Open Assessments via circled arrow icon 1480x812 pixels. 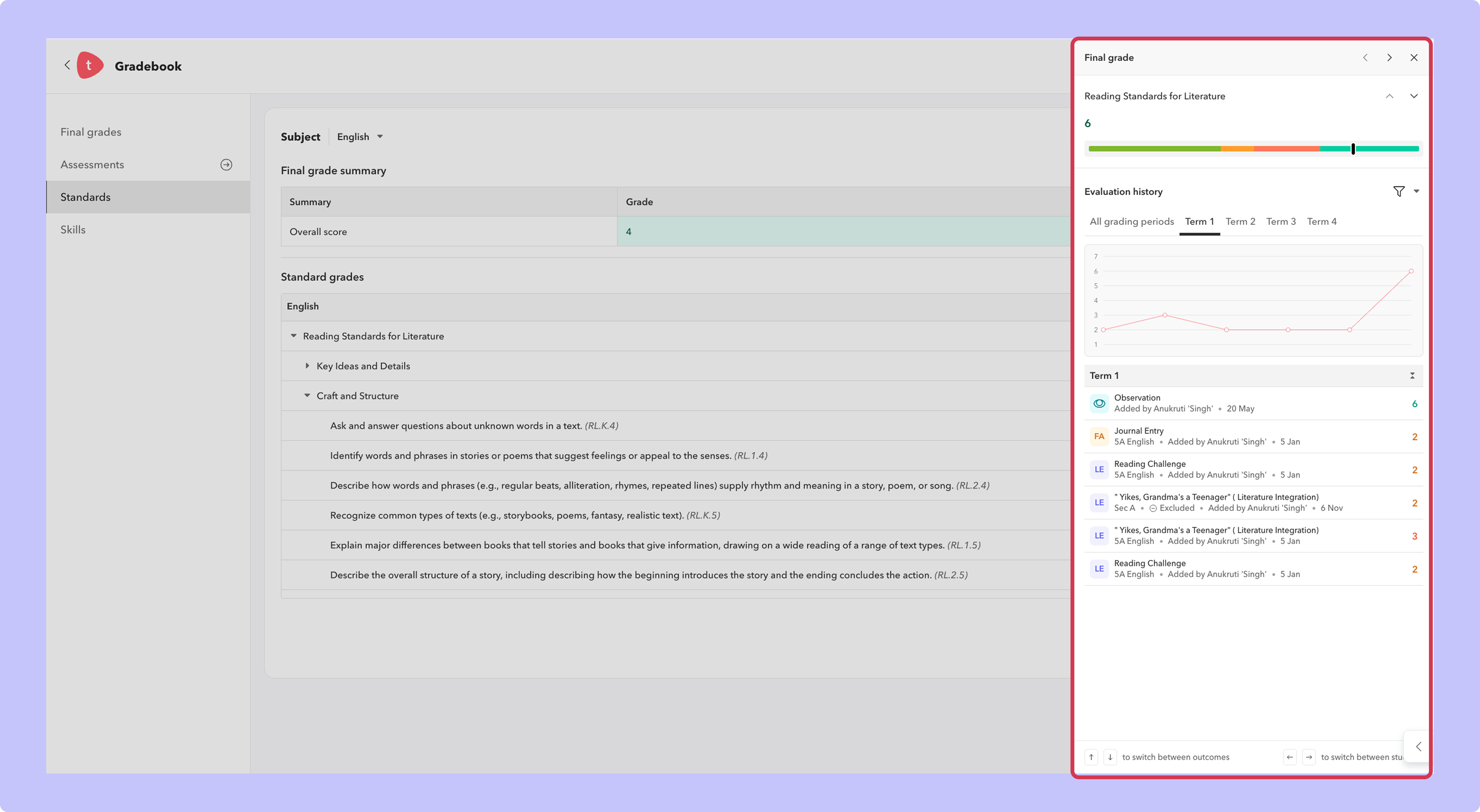click(226, 165)
